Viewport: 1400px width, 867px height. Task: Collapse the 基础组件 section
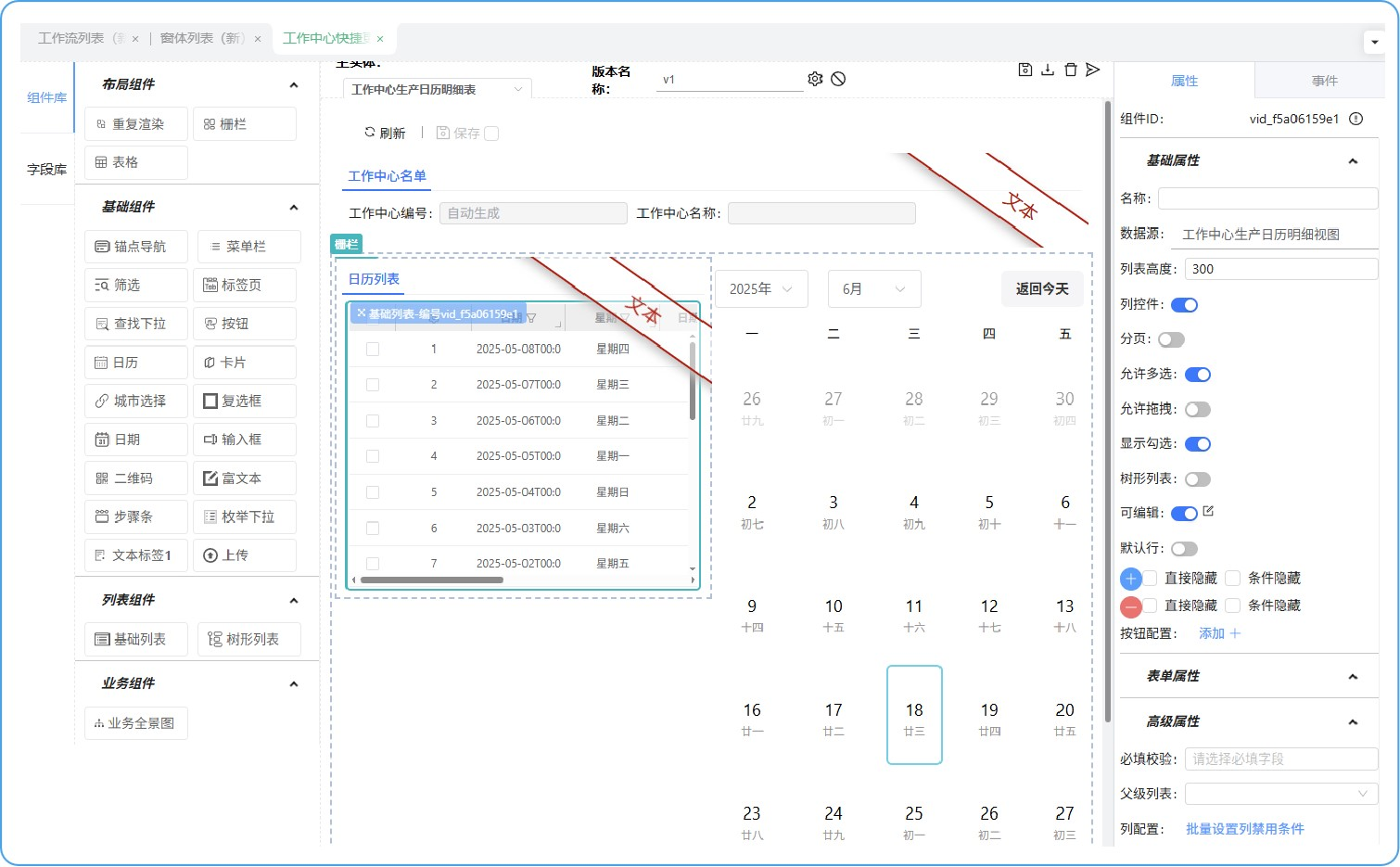[294, 207]
